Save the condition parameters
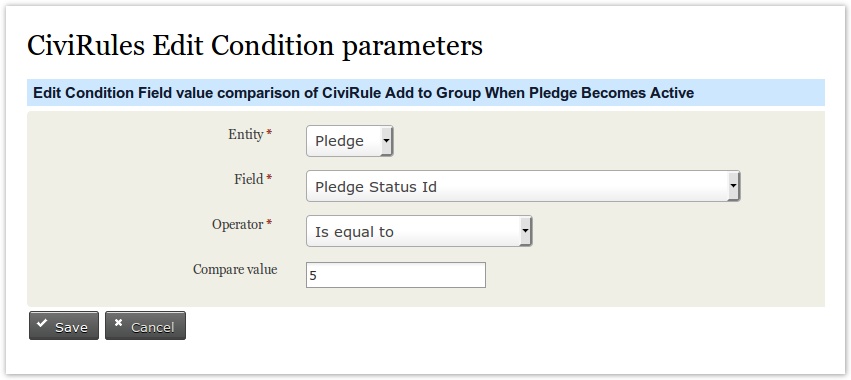The image size is (851, 380). click(x=64, y=326)
